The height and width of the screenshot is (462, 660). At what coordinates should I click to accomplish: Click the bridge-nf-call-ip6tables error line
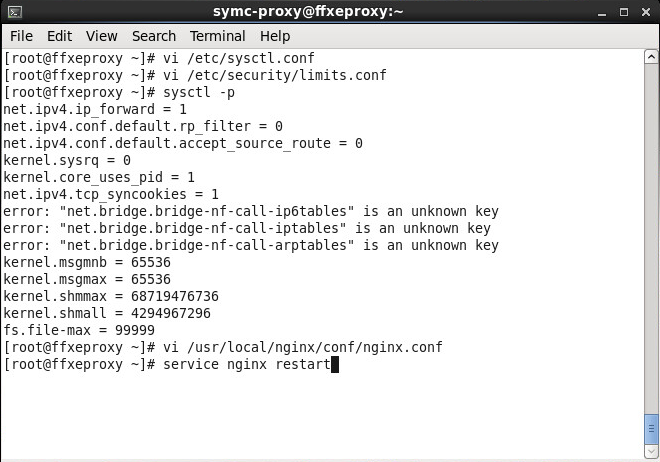tap(250, 212)
